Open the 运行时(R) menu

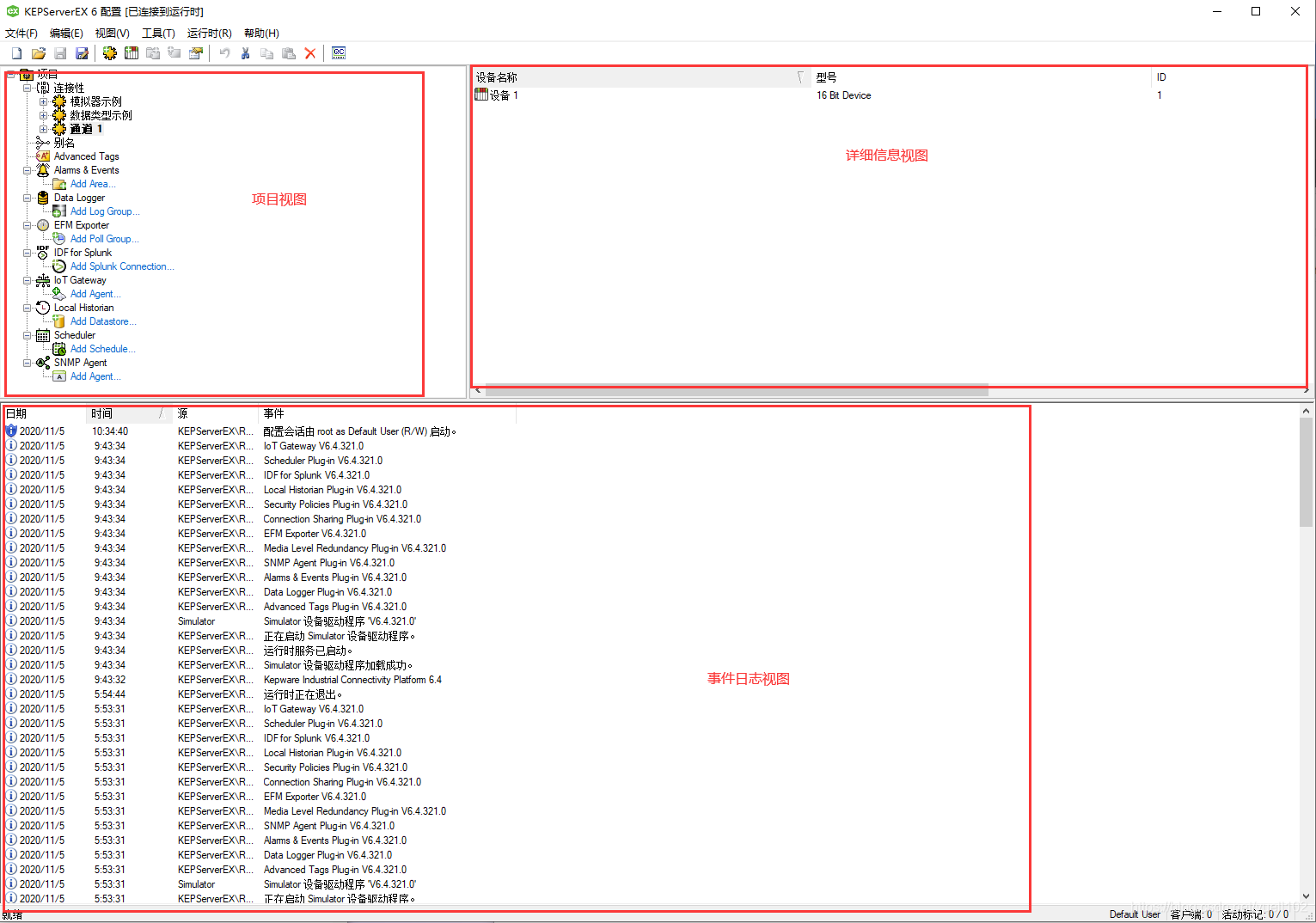[209, 34]
